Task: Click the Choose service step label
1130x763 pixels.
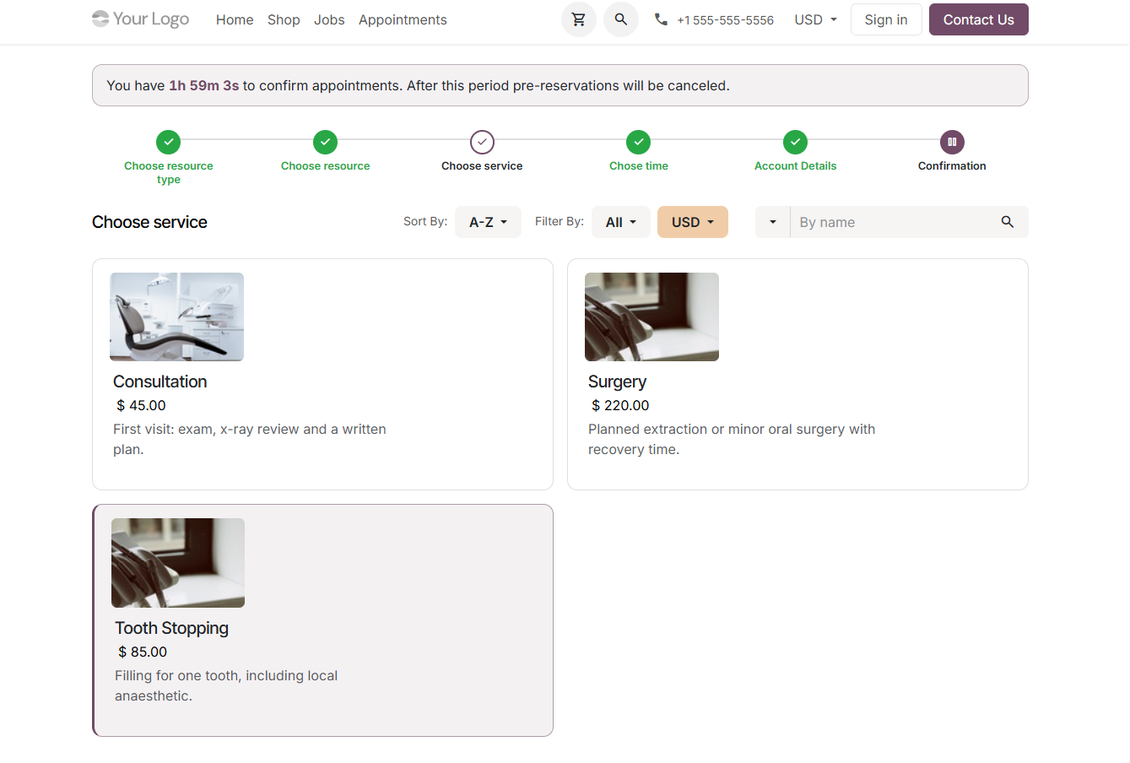Action: [x=482, y=166]
